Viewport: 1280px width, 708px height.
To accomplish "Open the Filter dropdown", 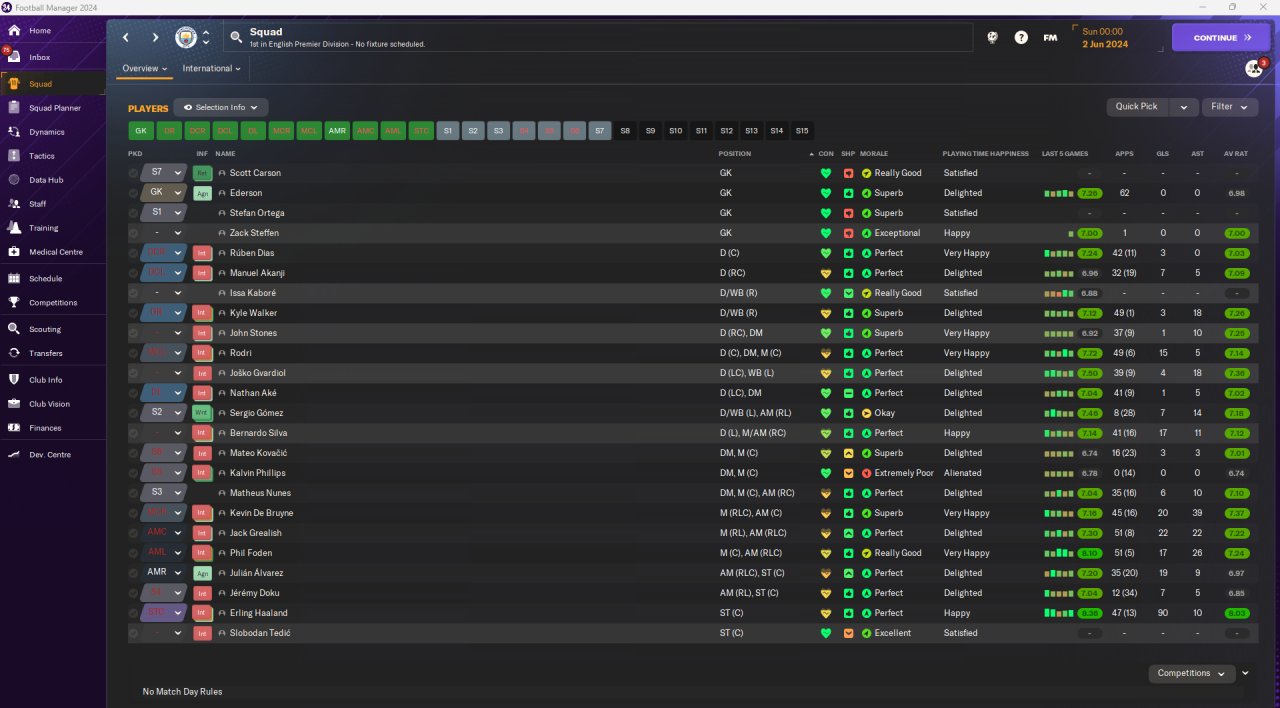I will [x=1230, y=107].
